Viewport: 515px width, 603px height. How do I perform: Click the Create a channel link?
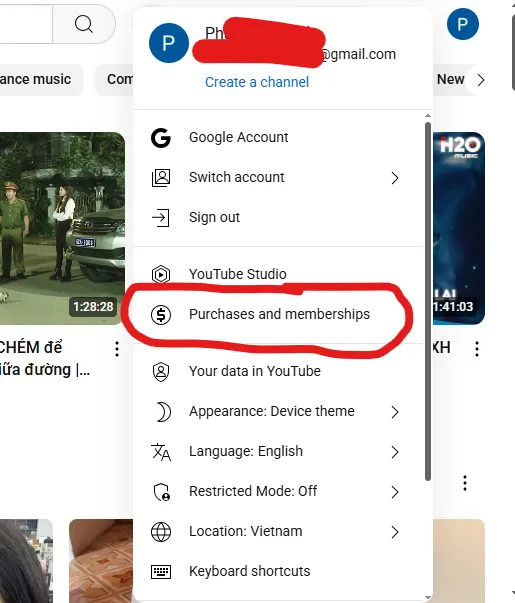257,82
